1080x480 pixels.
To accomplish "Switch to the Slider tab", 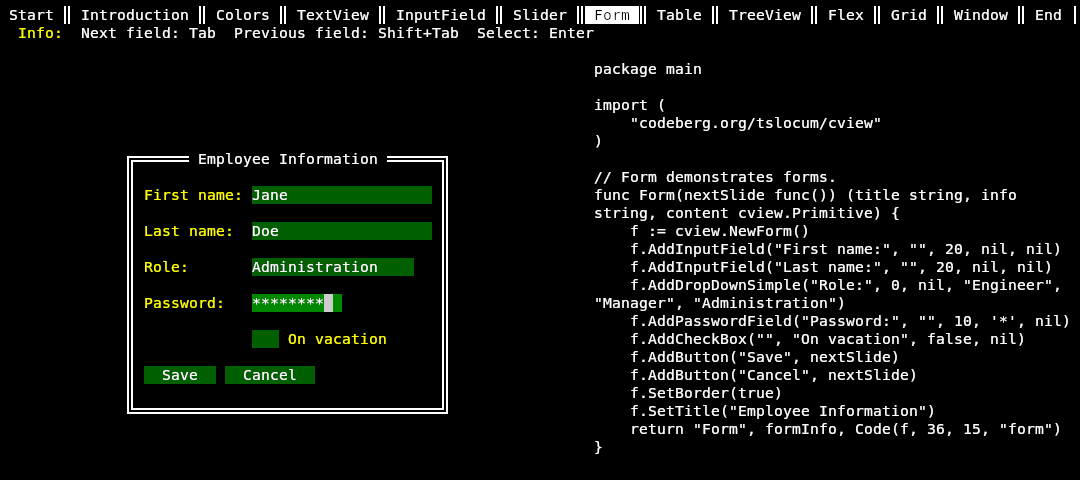I will point(539,15).
